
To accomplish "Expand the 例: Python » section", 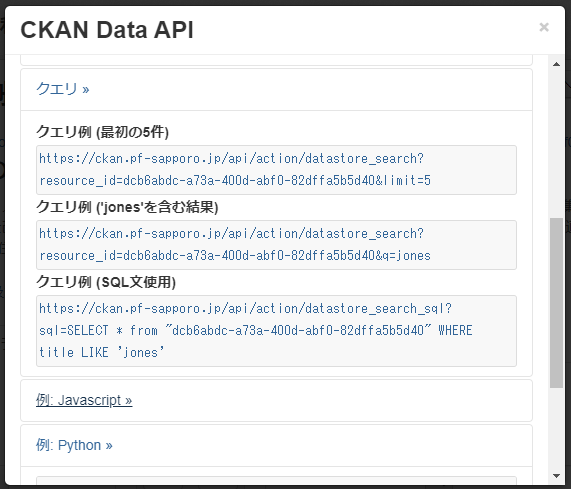I will tap(74, 445).
